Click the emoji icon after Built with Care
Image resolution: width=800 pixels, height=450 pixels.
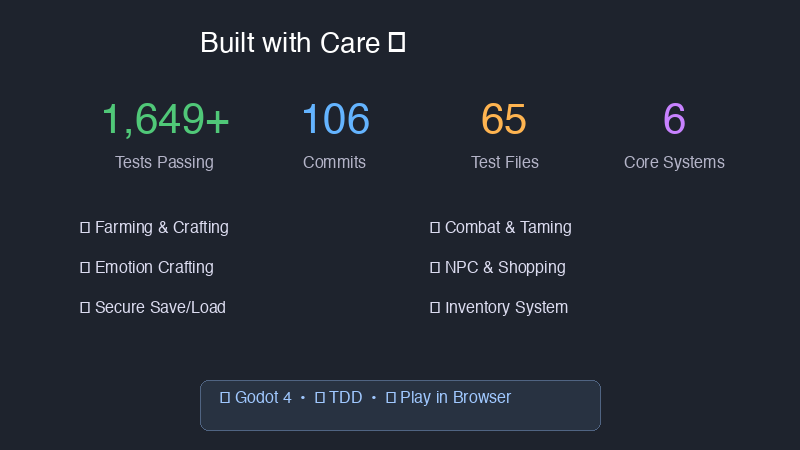point(396,43)
